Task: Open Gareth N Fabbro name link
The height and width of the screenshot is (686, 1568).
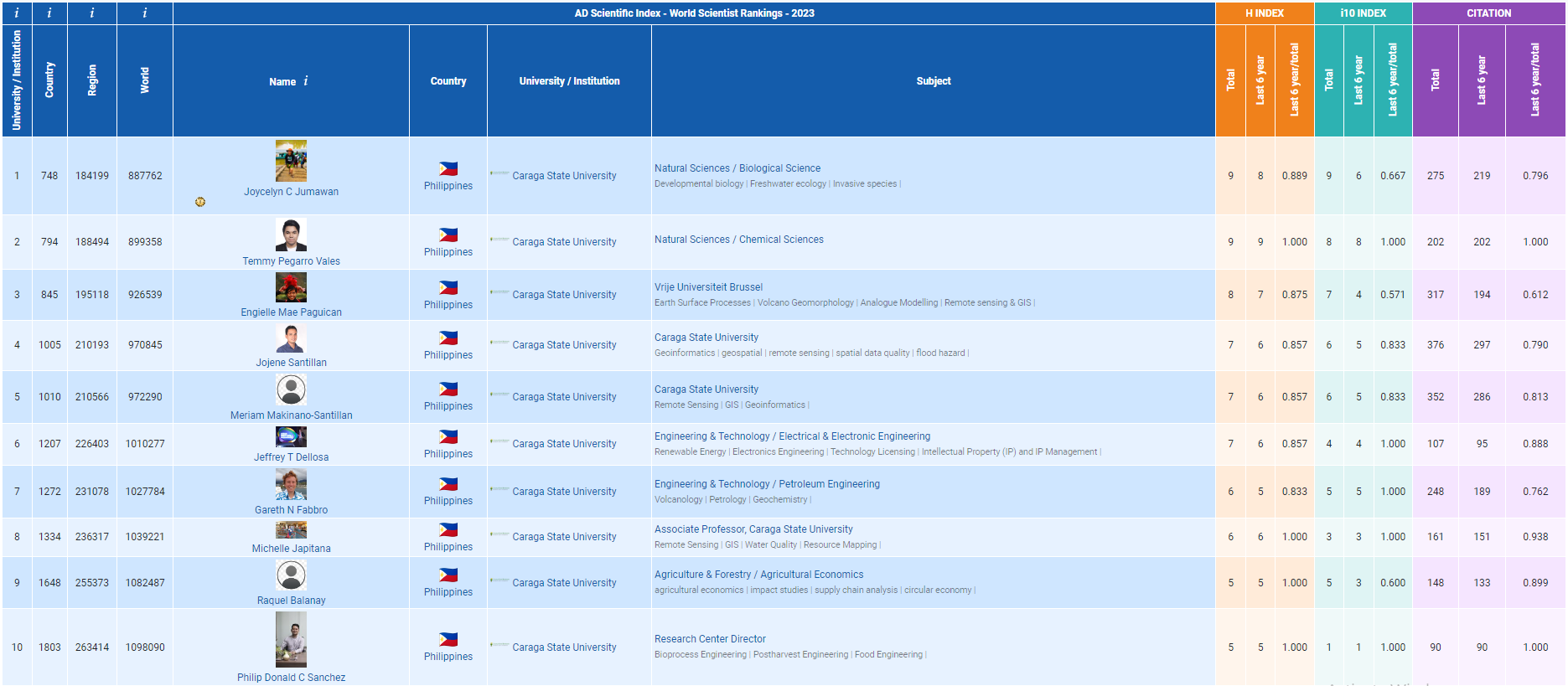Action: [x=292, y=510]
